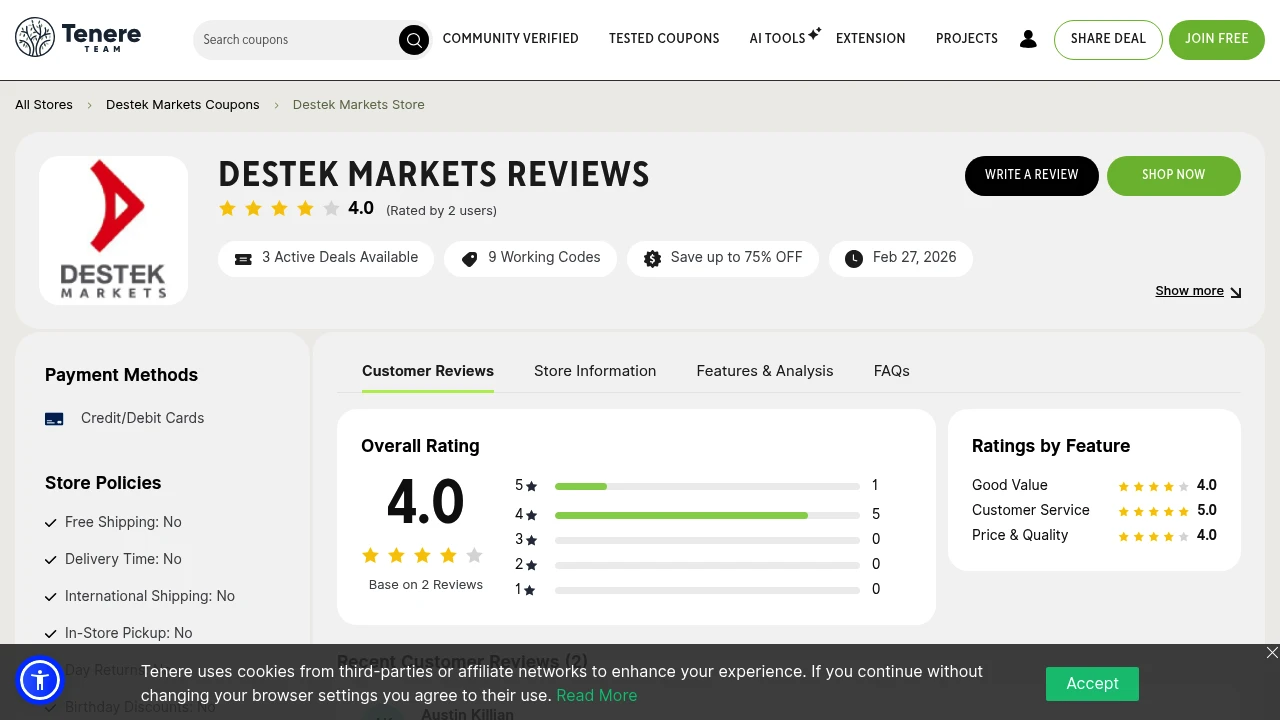Click the Save up to 75% OFF pill

tap(722, 259)
